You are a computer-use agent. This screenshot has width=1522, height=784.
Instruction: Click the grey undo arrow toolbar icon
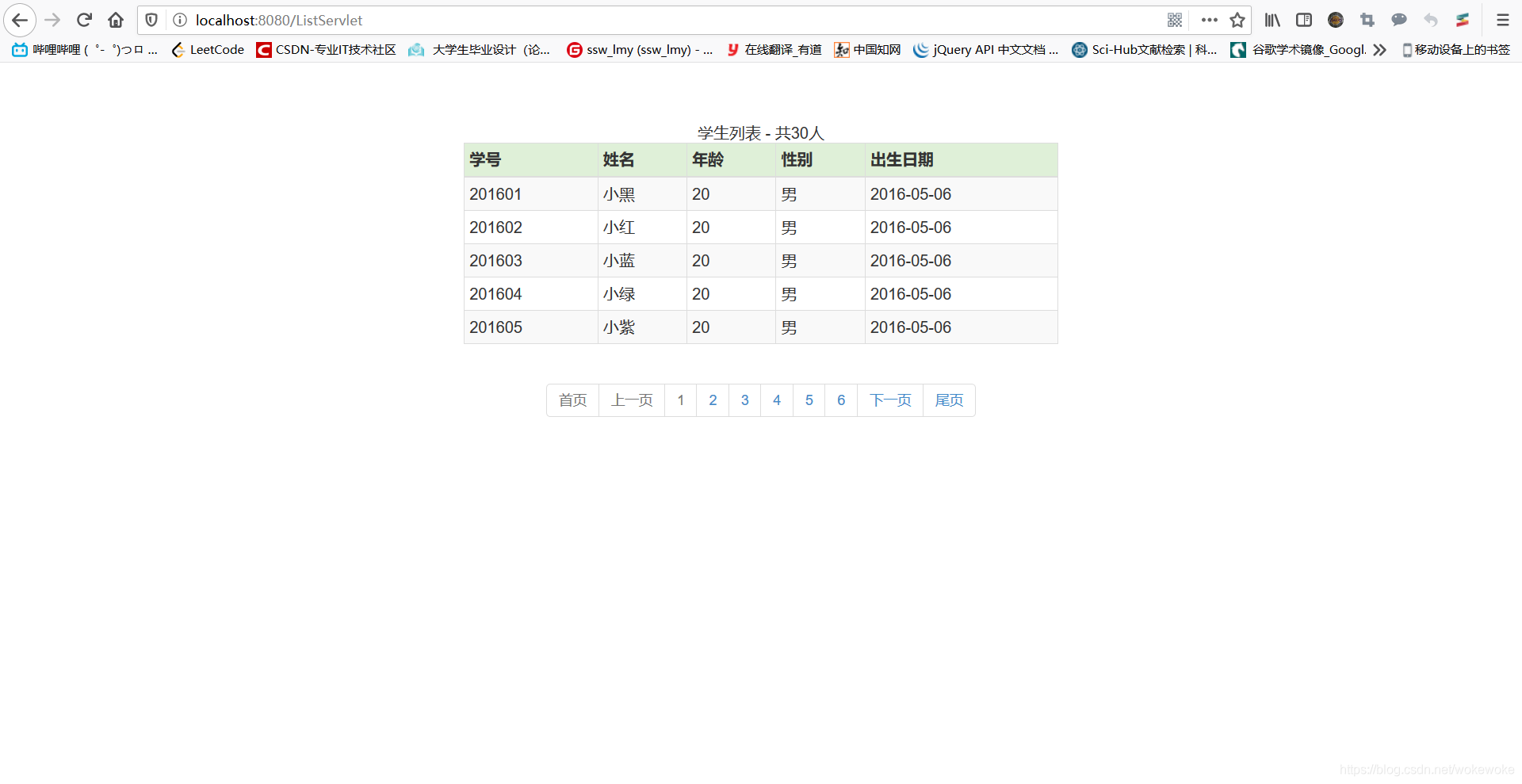tap(1431, 20)
